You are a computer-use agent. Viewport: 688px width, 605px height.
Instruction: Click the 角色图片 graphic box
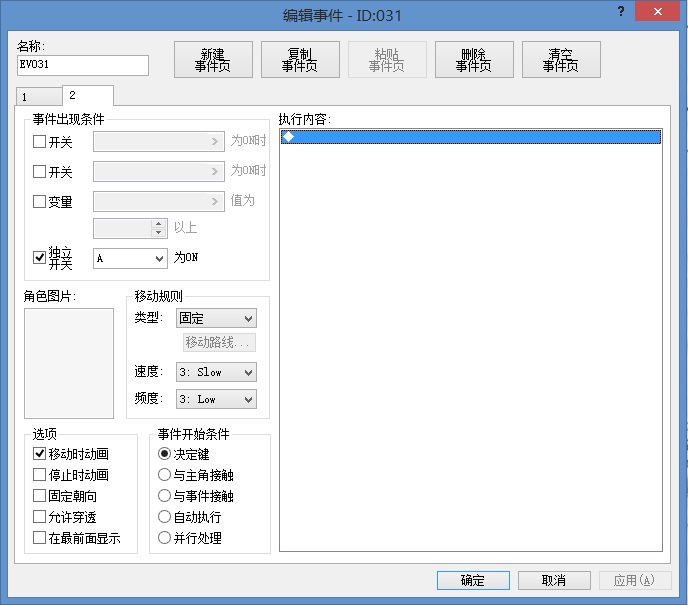click(69, 363)
